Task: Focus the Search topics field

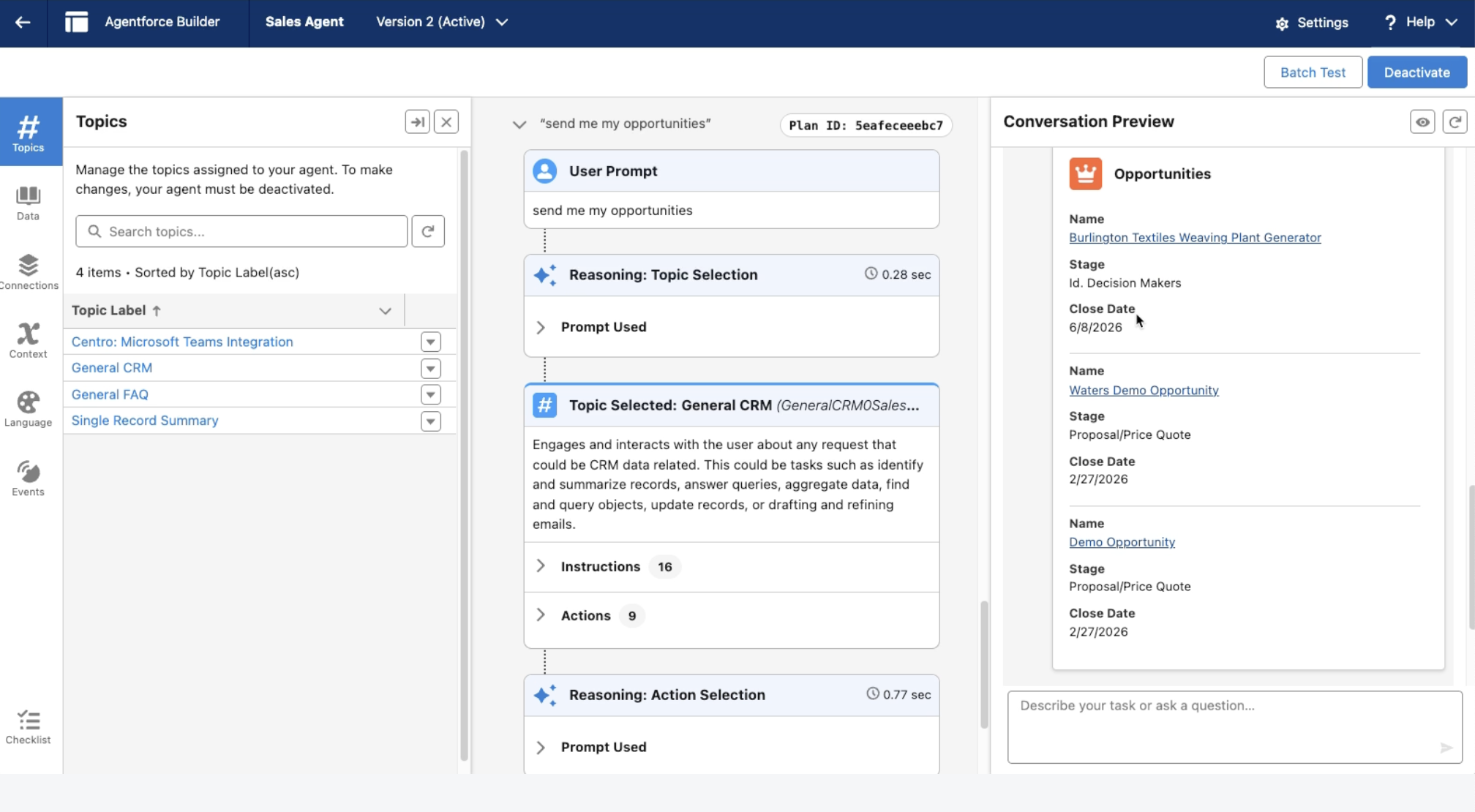Action: coord(241,231)
